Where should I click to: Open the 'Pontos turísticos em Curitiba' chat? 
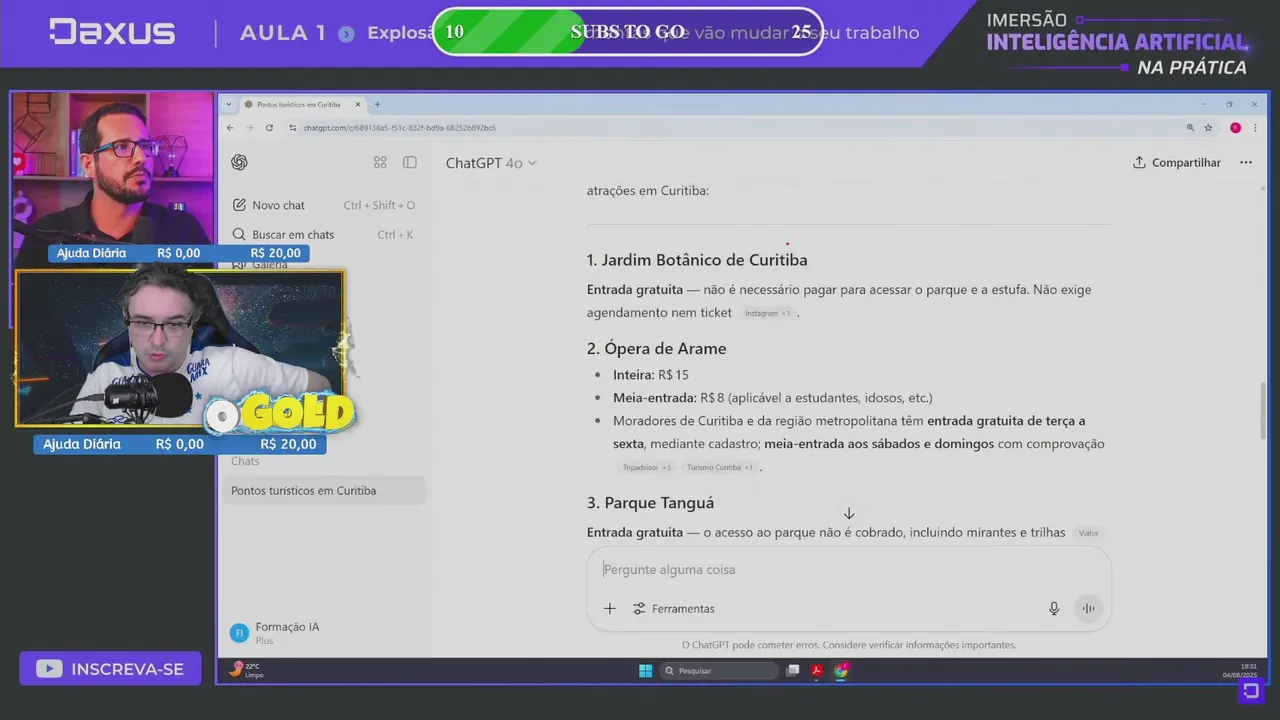pyautogui.click(x=324, y=491)
